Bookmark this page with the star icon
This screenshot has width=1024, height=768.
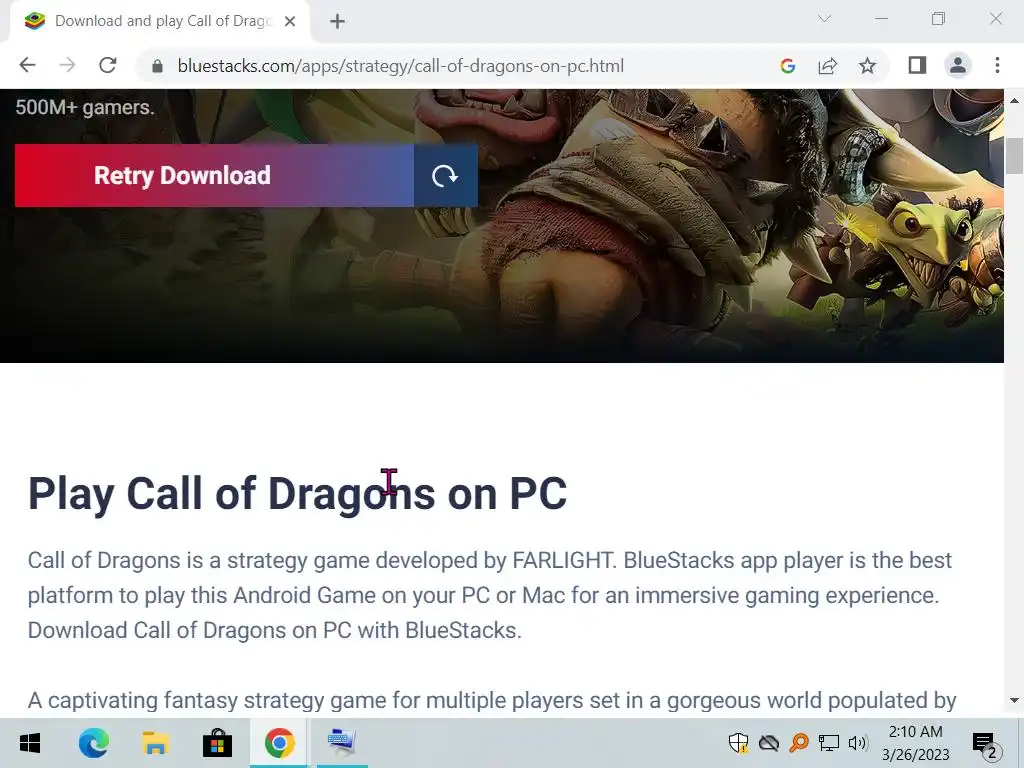click(867, 65)
